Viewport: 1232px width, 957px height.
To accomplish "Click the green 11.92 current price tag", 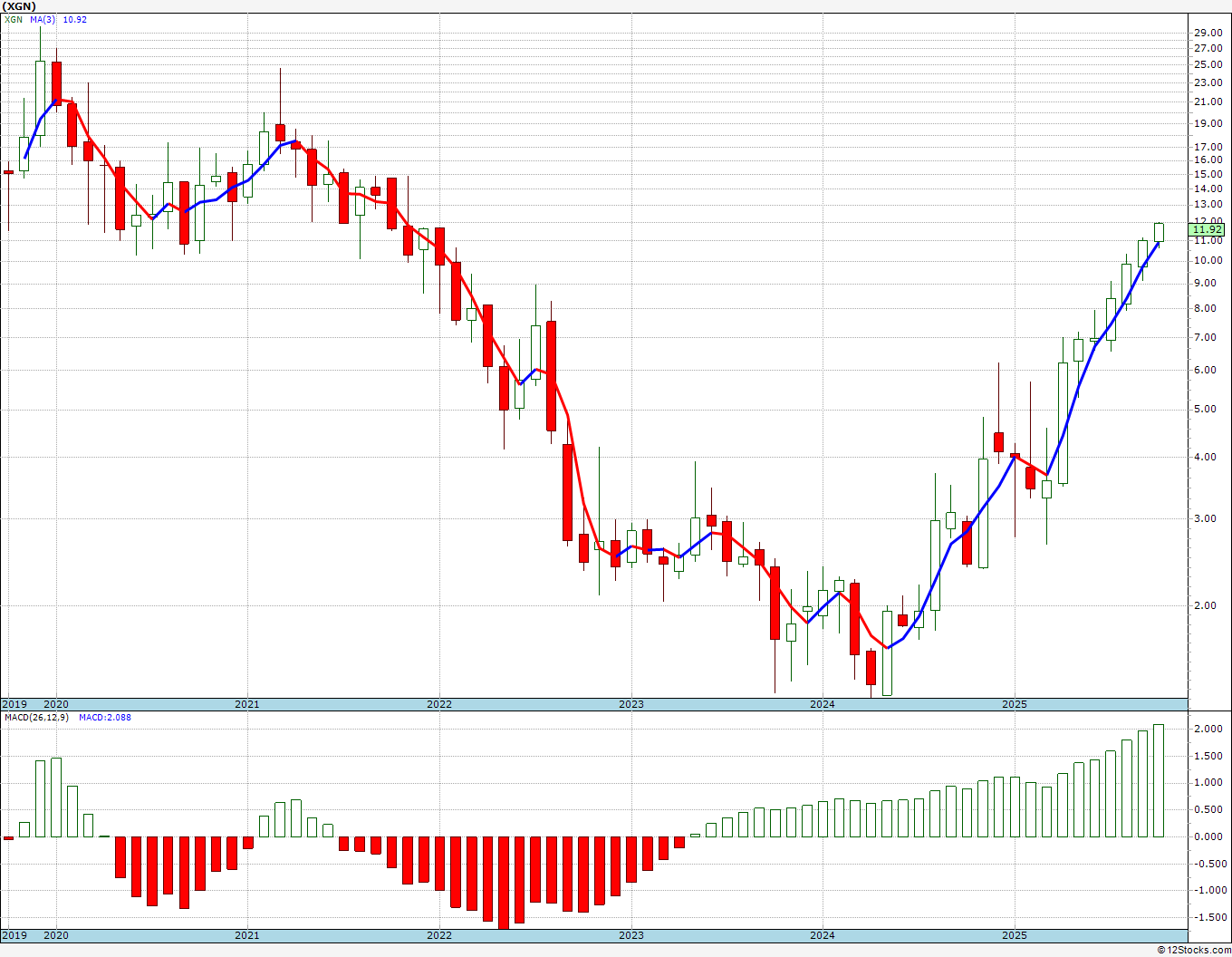I will (1207, 230).
